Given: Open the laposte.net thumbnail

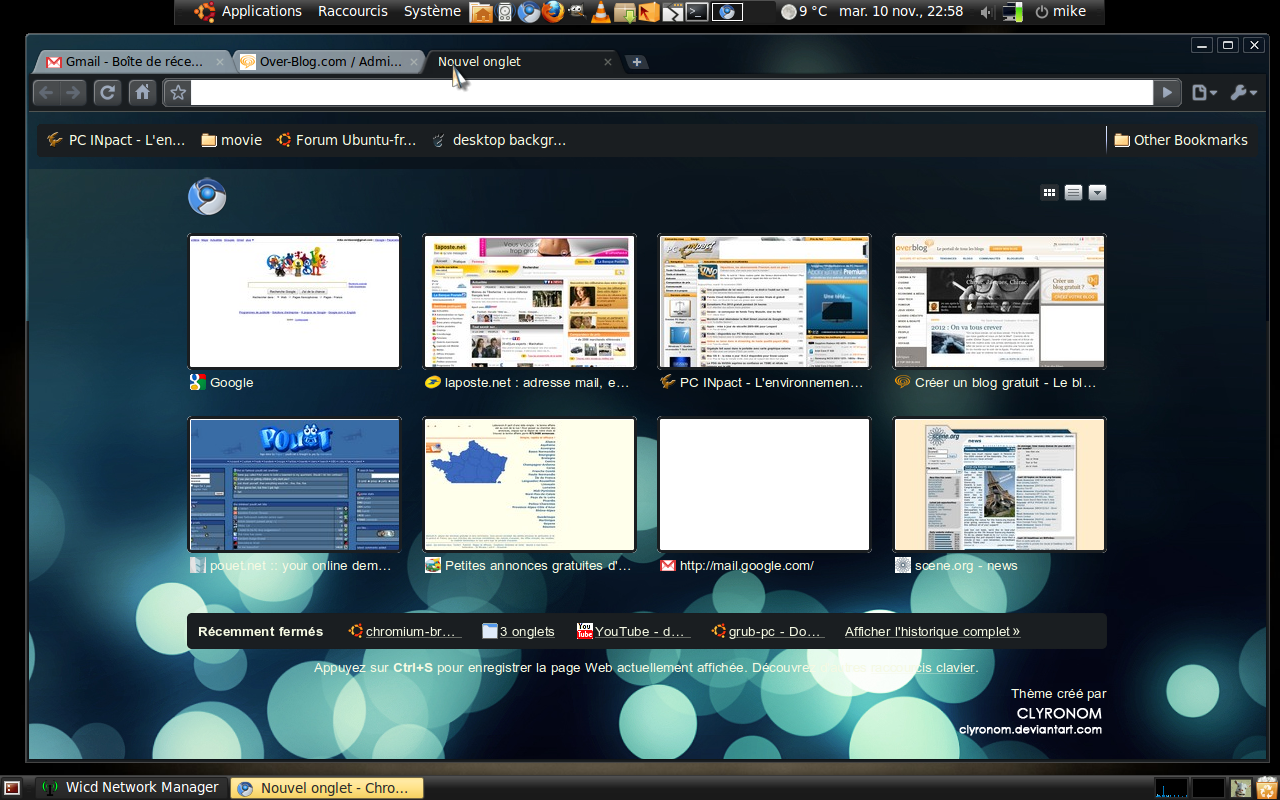Looking at the screenshot, I should click(529, 302).
